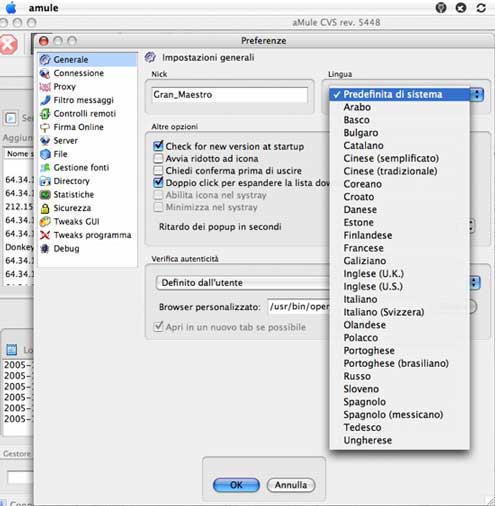
Task: Enable Chiedi conferma prima di uscire
Action: [158, 170]
